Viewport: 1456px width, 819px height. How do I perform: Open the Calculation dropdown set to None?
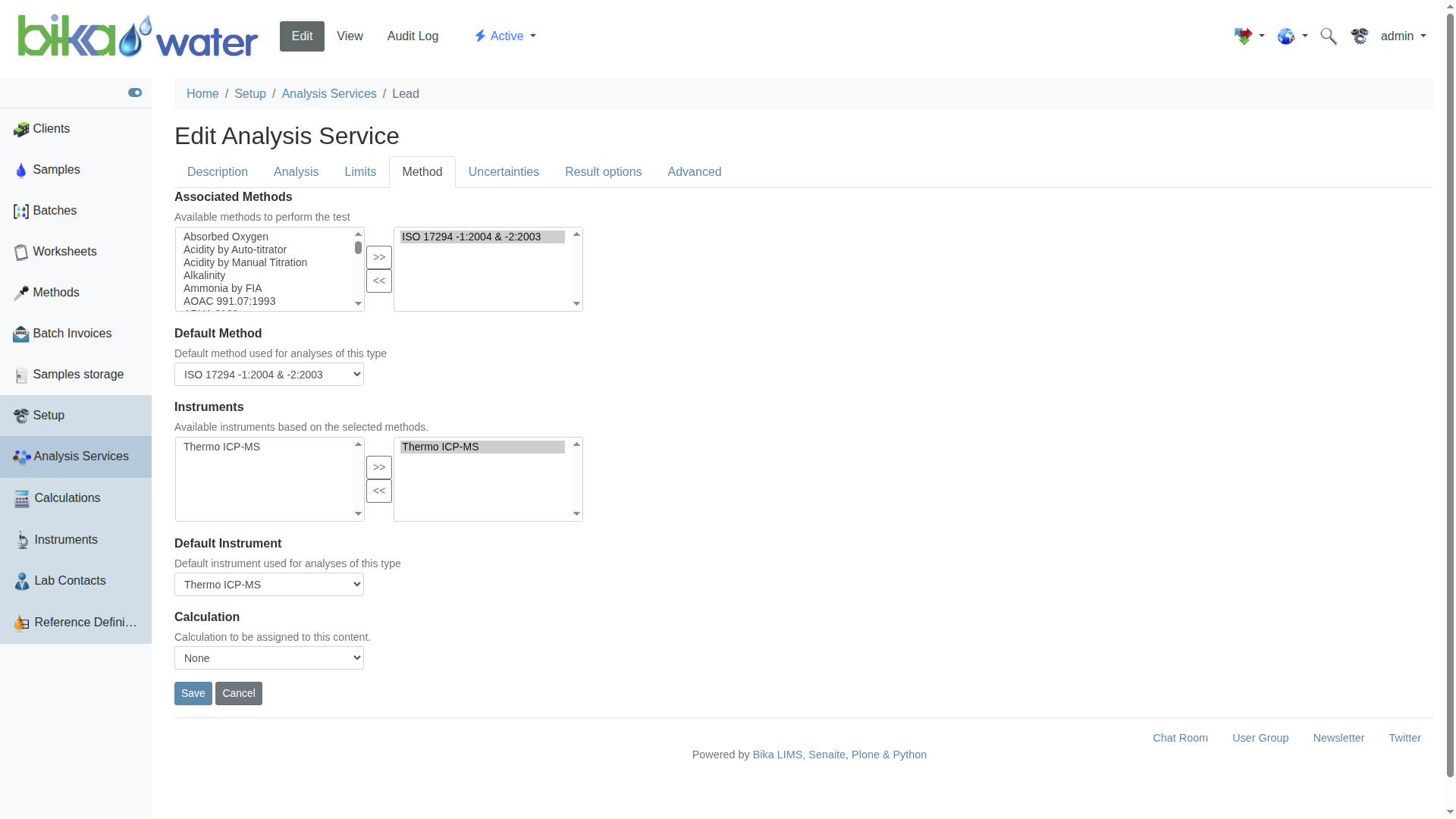click(x=269, y=658)
